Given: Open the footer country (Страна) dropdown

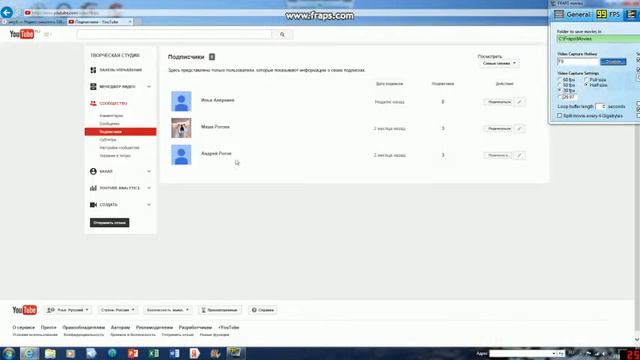Looking at the screenshot, I should [x=118, y=310].
